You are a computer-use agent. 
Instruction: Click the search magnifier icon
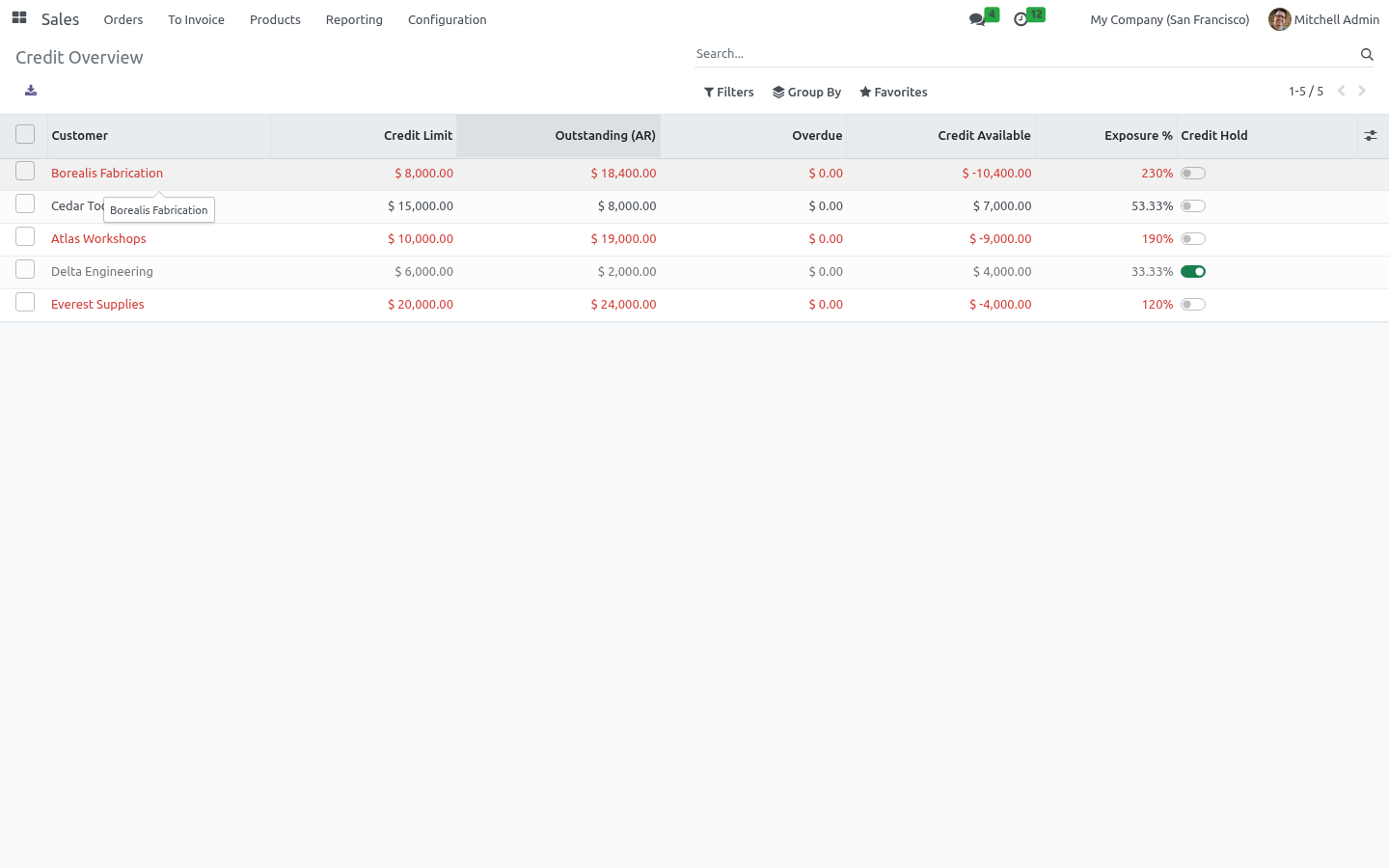point(1367,54)
